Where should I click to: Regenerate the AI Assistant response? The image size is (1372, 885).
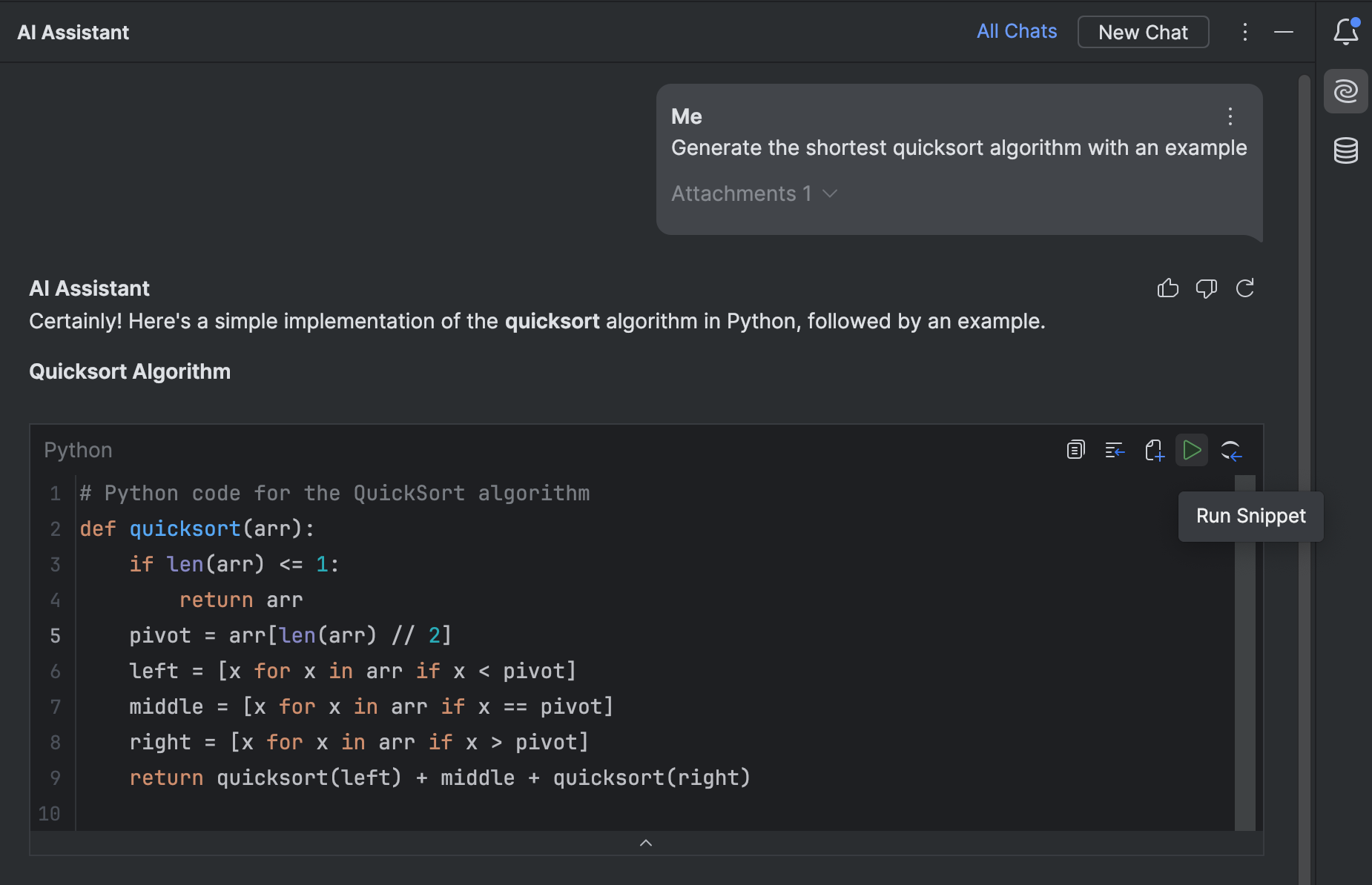coord(1245,288)
